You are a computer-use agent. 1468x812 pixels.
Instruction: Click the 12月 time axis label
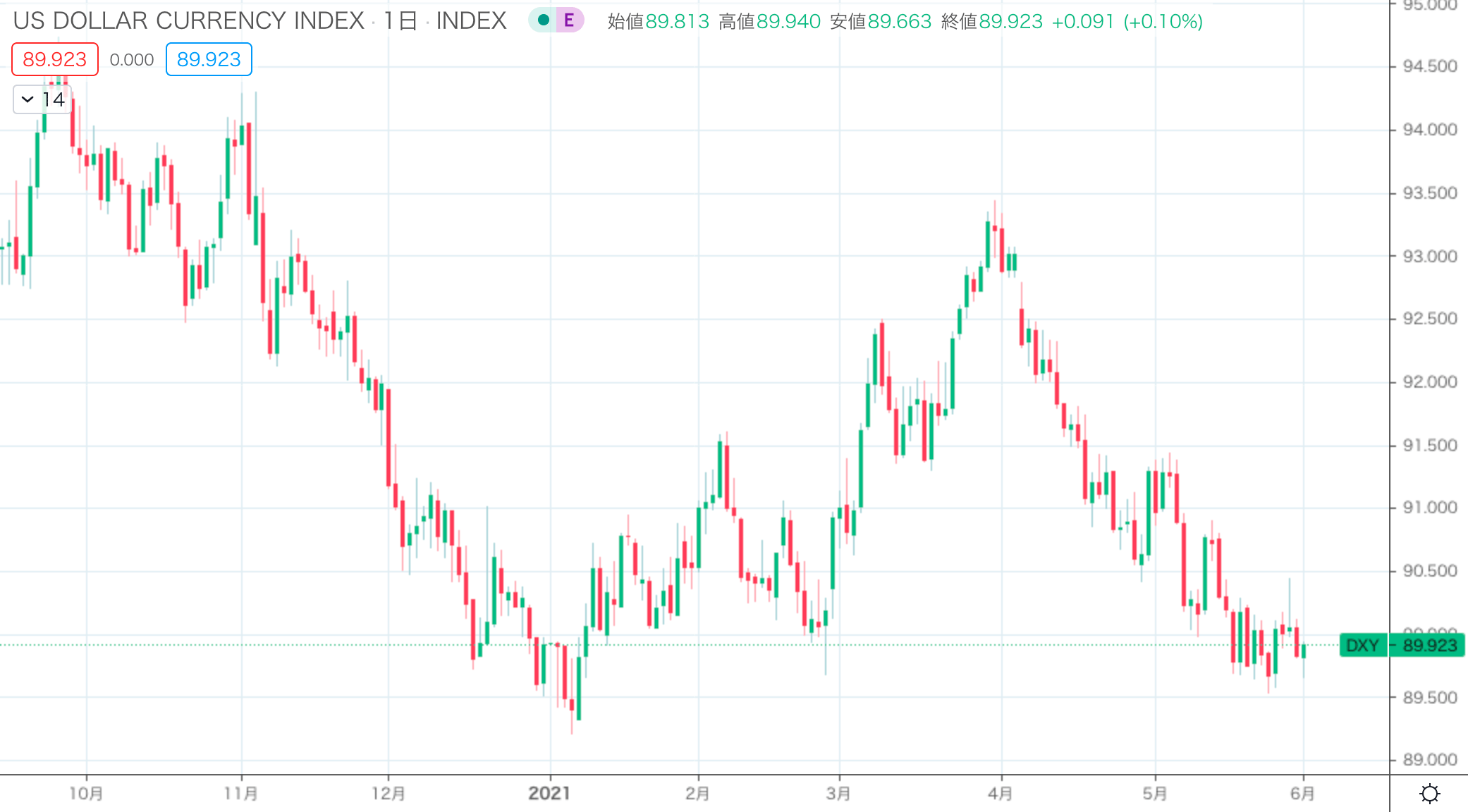(389, 794)
